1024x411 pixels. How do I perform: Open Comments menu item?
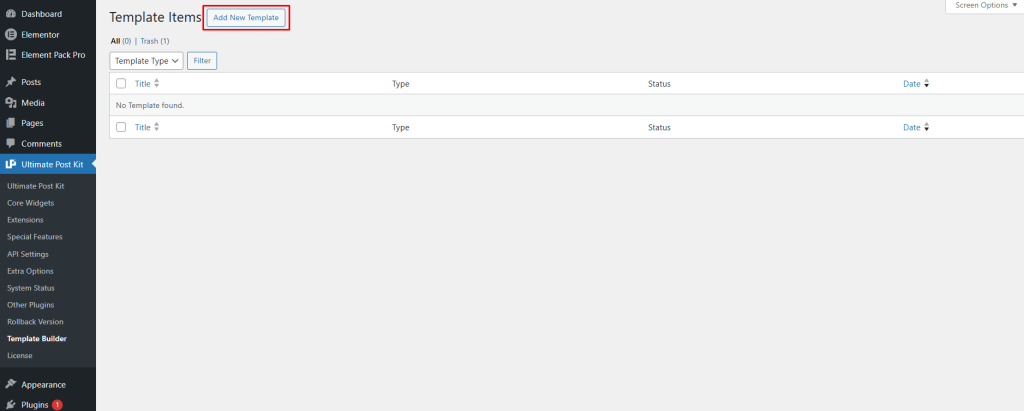[x=42, y=144]
